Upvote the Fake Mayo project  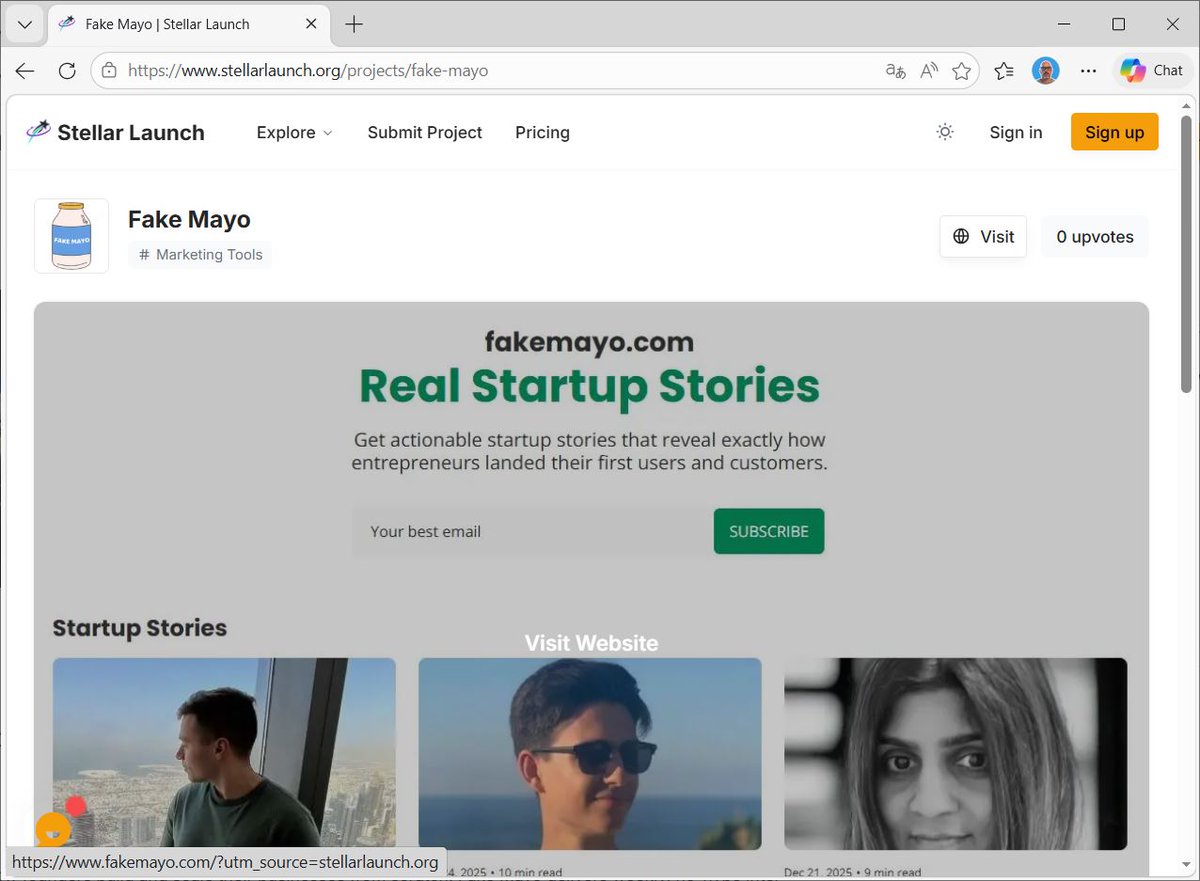point(1095,237)
